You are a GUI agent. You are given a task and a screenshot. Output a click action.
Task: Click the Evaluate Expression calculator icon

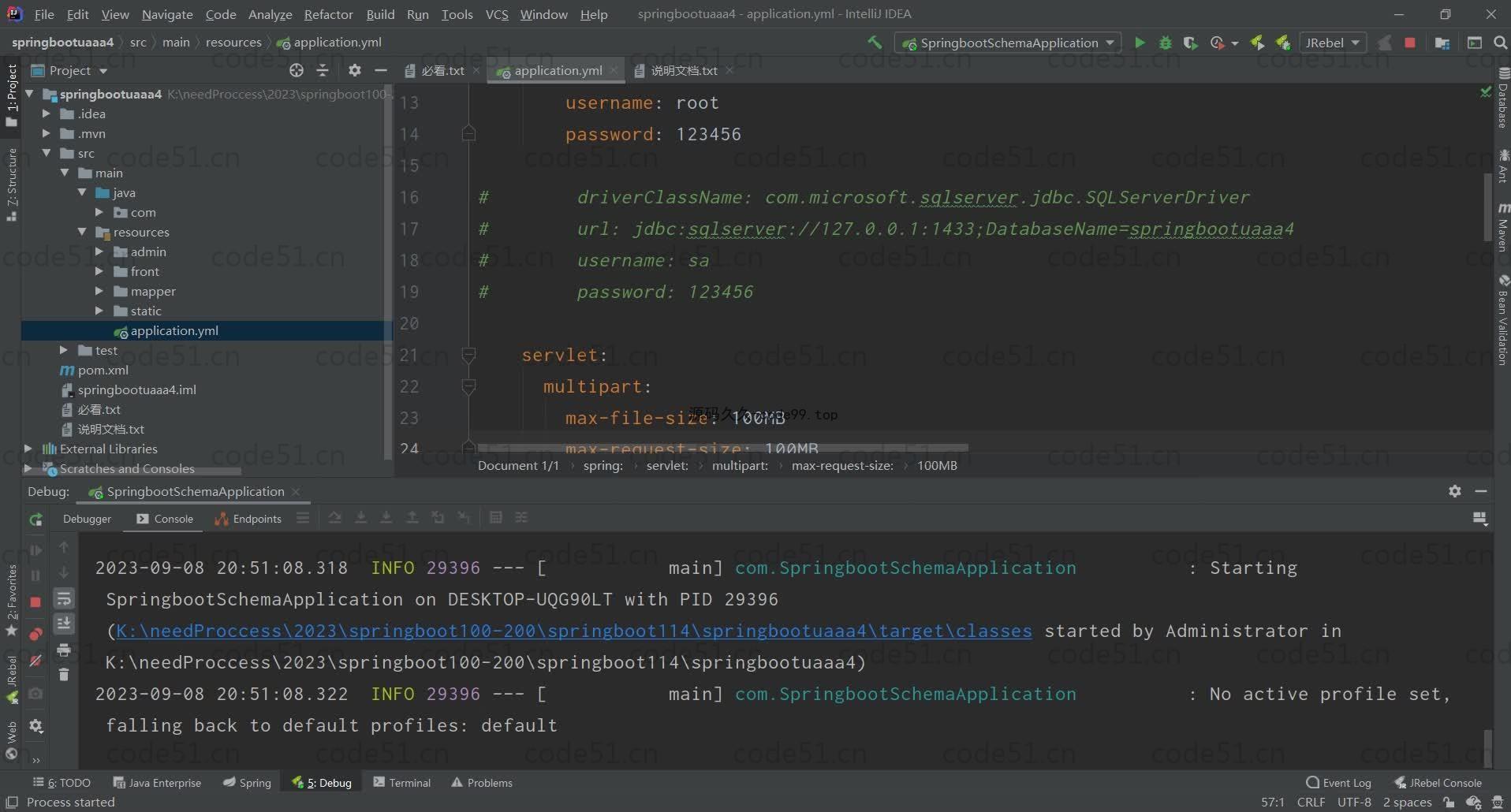pos(496,518)
